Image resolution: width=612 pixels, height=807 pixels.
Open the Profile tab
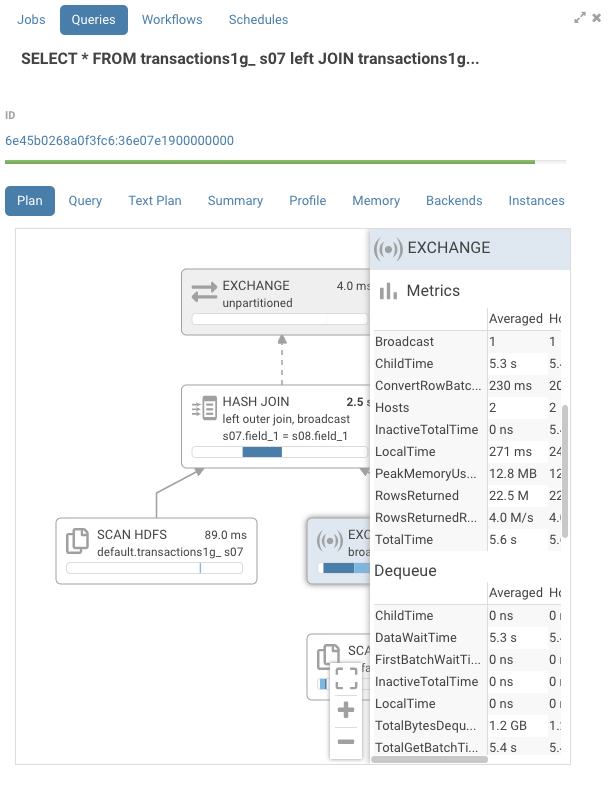(x=307, y=201)
